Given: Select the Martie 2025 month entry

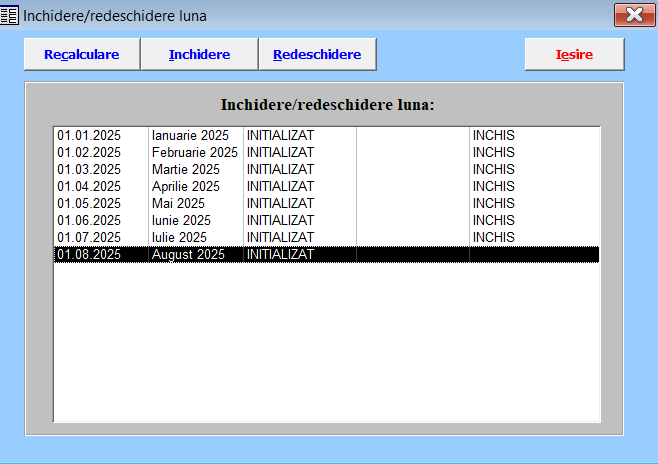Looking at the screenshot, I should point(186,169).
